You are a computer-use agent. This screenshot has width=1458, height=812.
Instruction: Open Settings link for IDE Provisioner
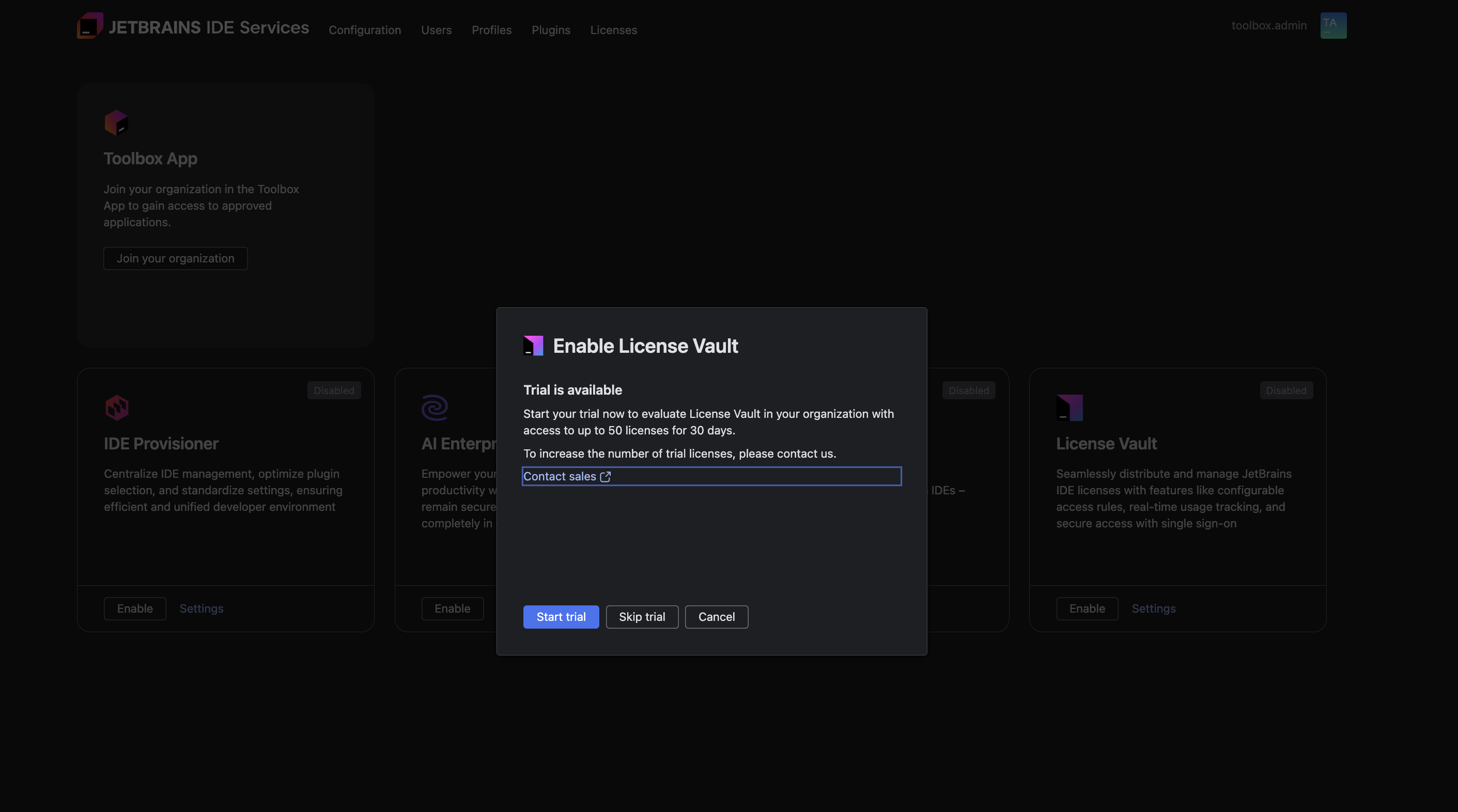coord(201,608)
